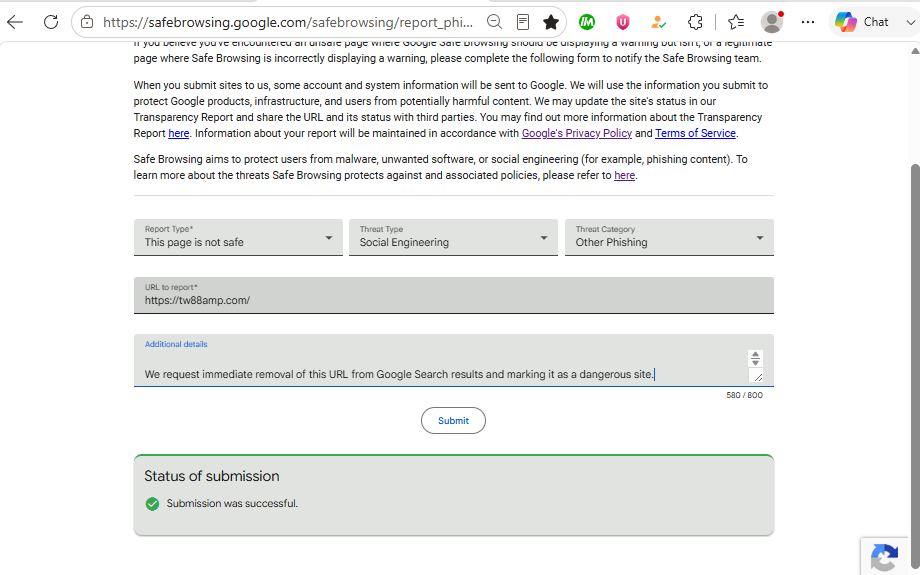
Task: Open the immersive reader icon
Action: [523, 22]
